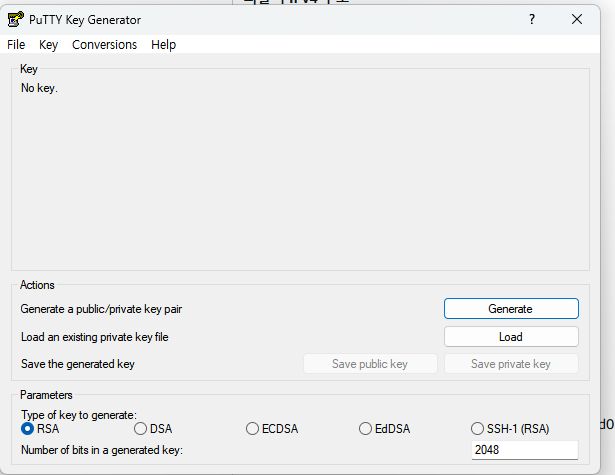This screenshot has width=615, height=475.
Task: Open the Conversions menu
Action: coord(104,45)
